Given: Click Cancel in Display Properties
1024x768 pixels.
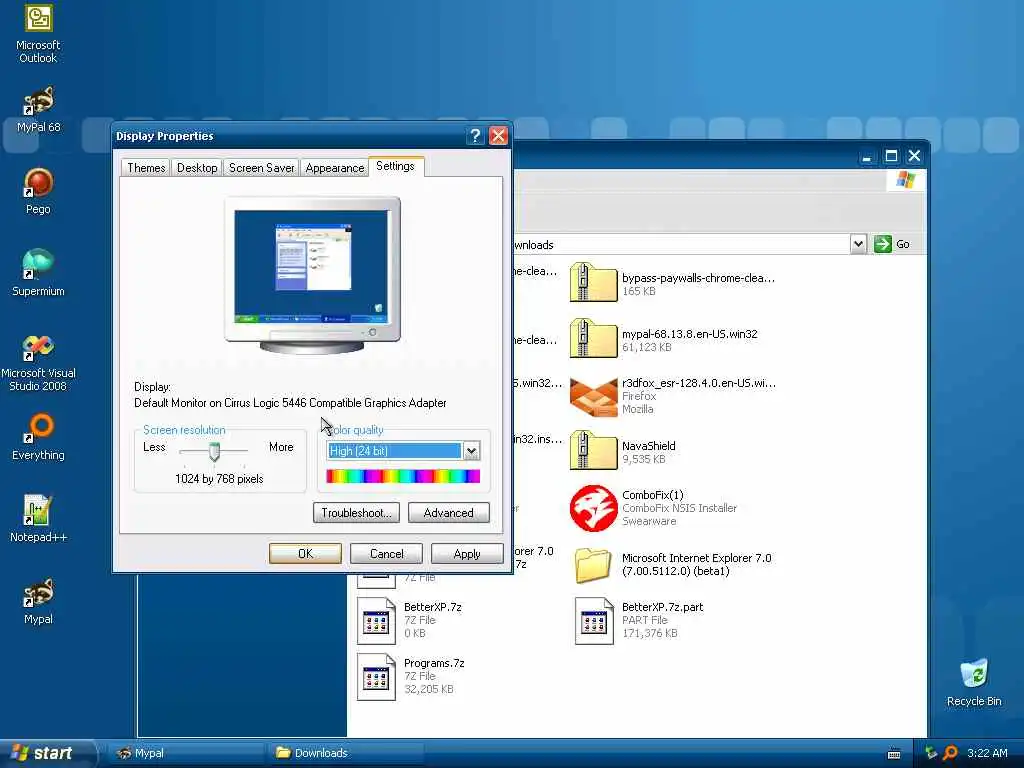Looking at the screenshot, I should (x=386, y=554).
